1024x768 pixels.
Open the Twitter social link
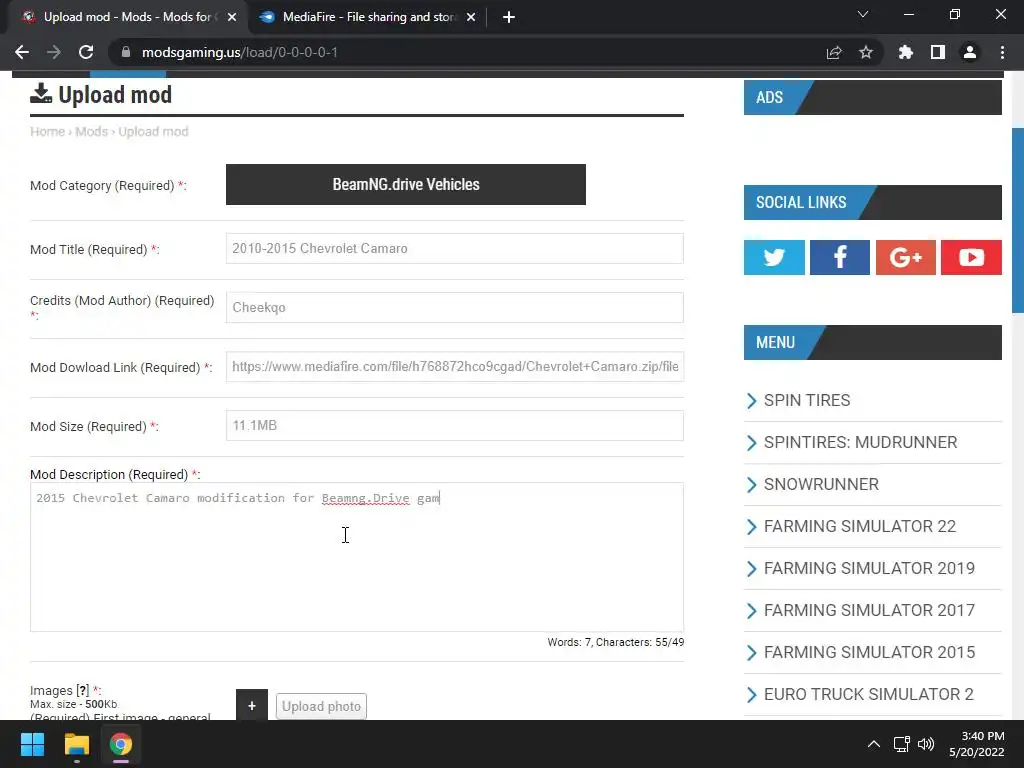click(774, 257)
